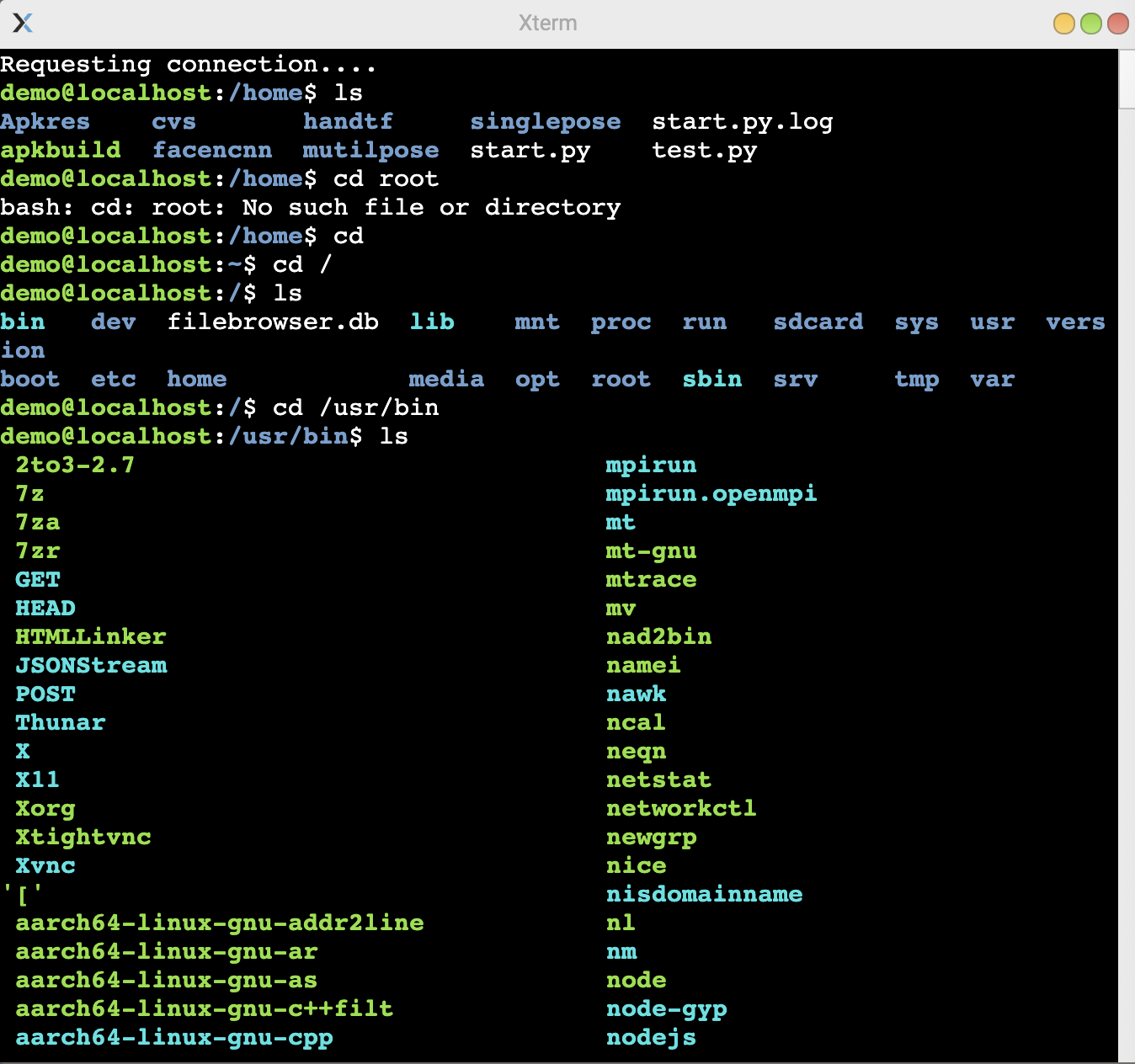The height and width of the screenshot is (1064, 1135).
Task: Click the X11 entry in the bin listing
Action: tap(38, 779)
